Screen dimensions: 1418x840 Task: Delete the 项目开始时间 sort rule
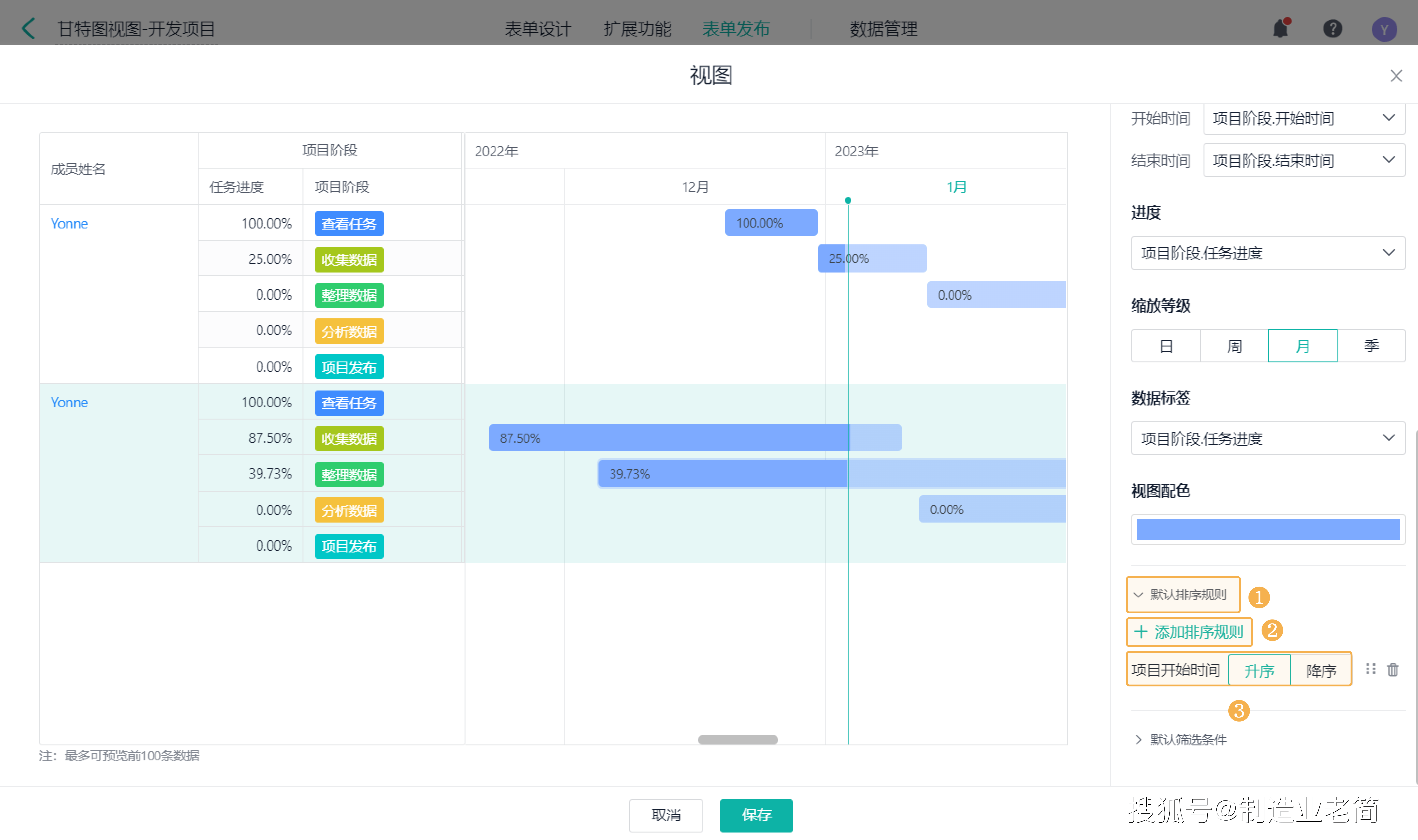(1393, 670)
